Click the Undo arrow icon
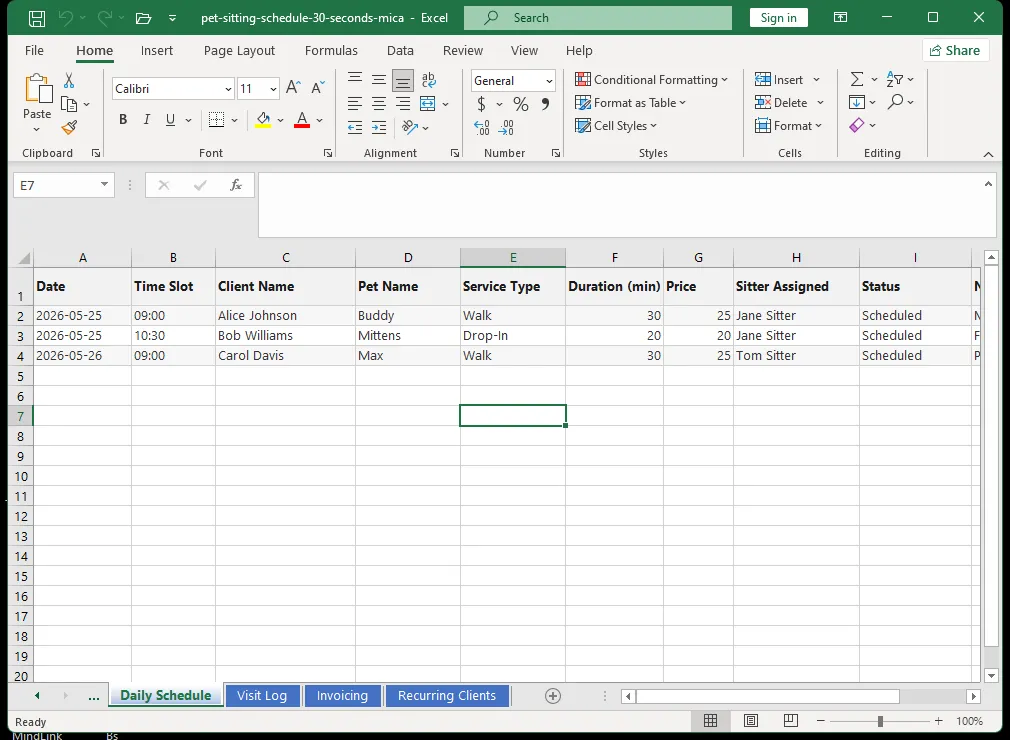This screenshot has width=1010, height=740. click(66, 18)
